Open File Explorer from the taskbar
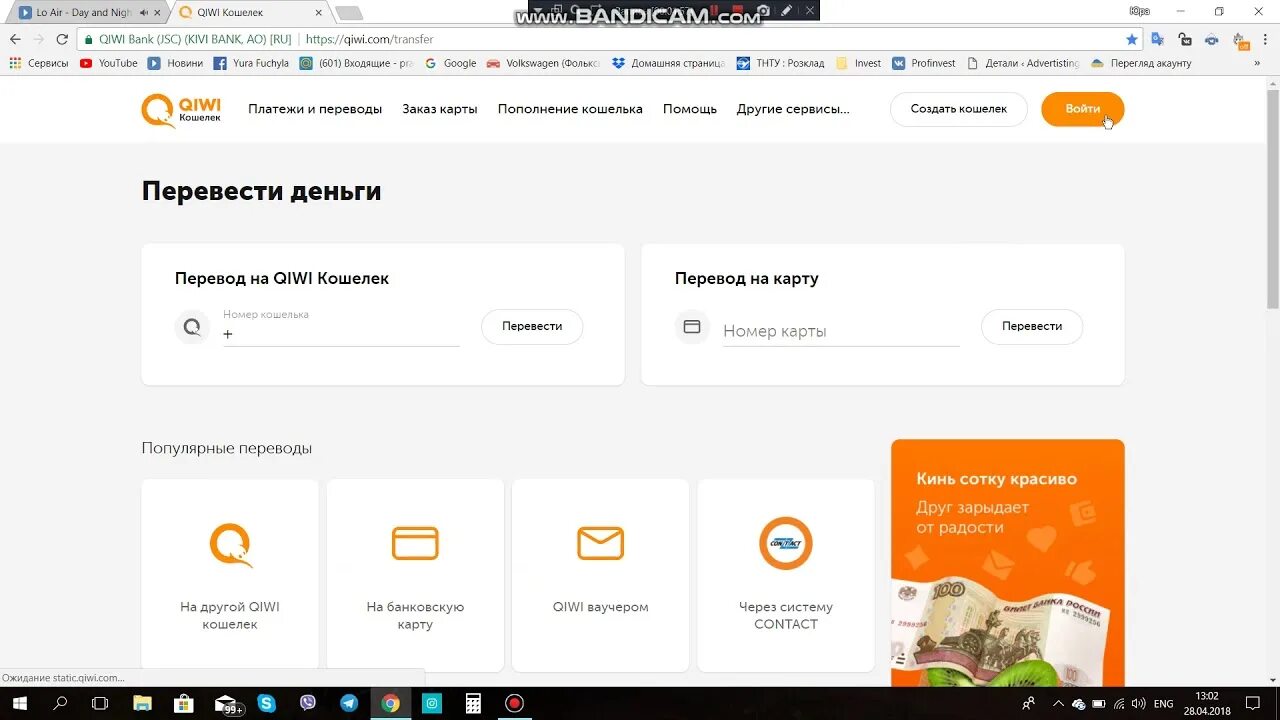 (x=142, y=703)
